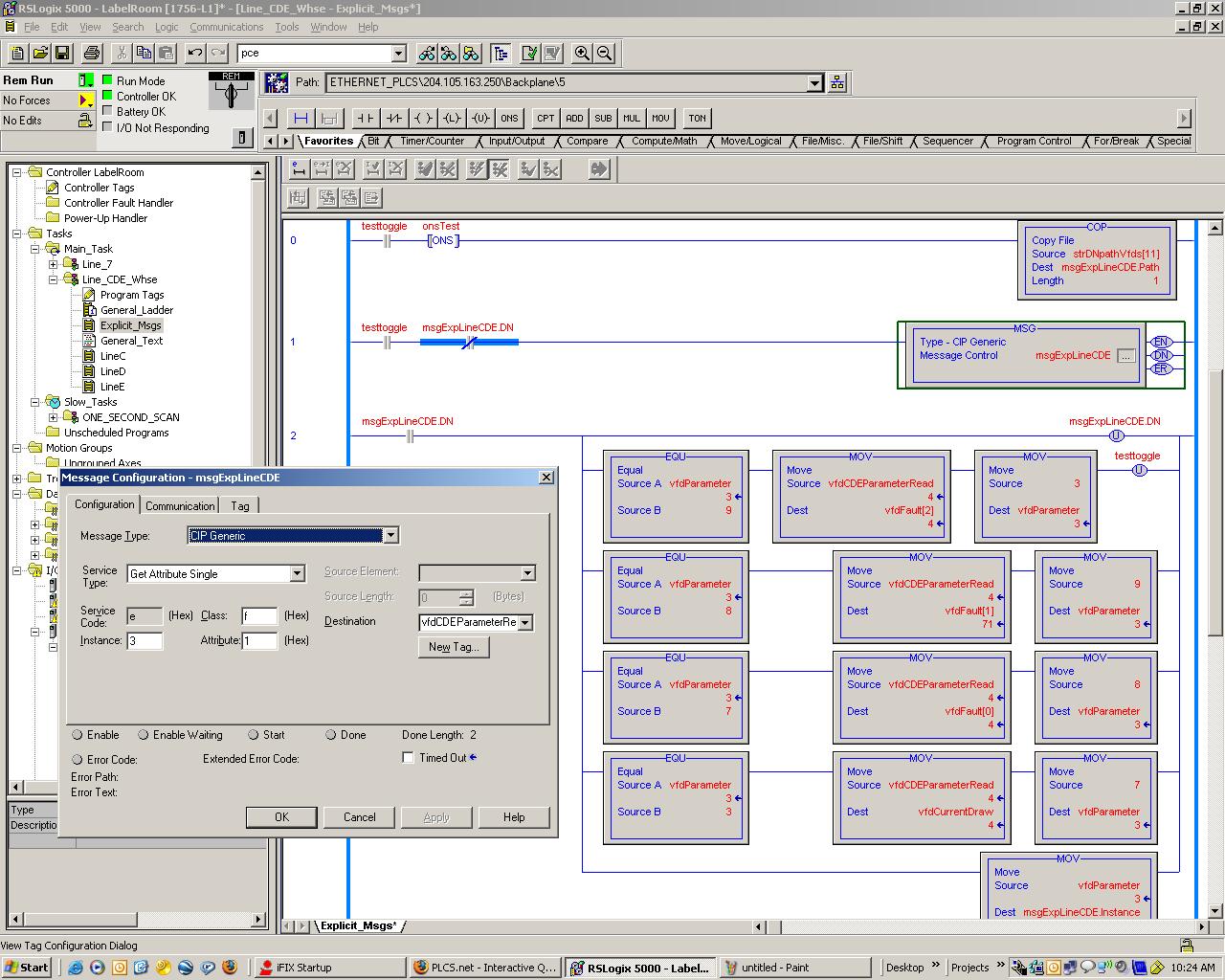Click the Explicit_Msgs* routine bottom tab

click(359, 925)
